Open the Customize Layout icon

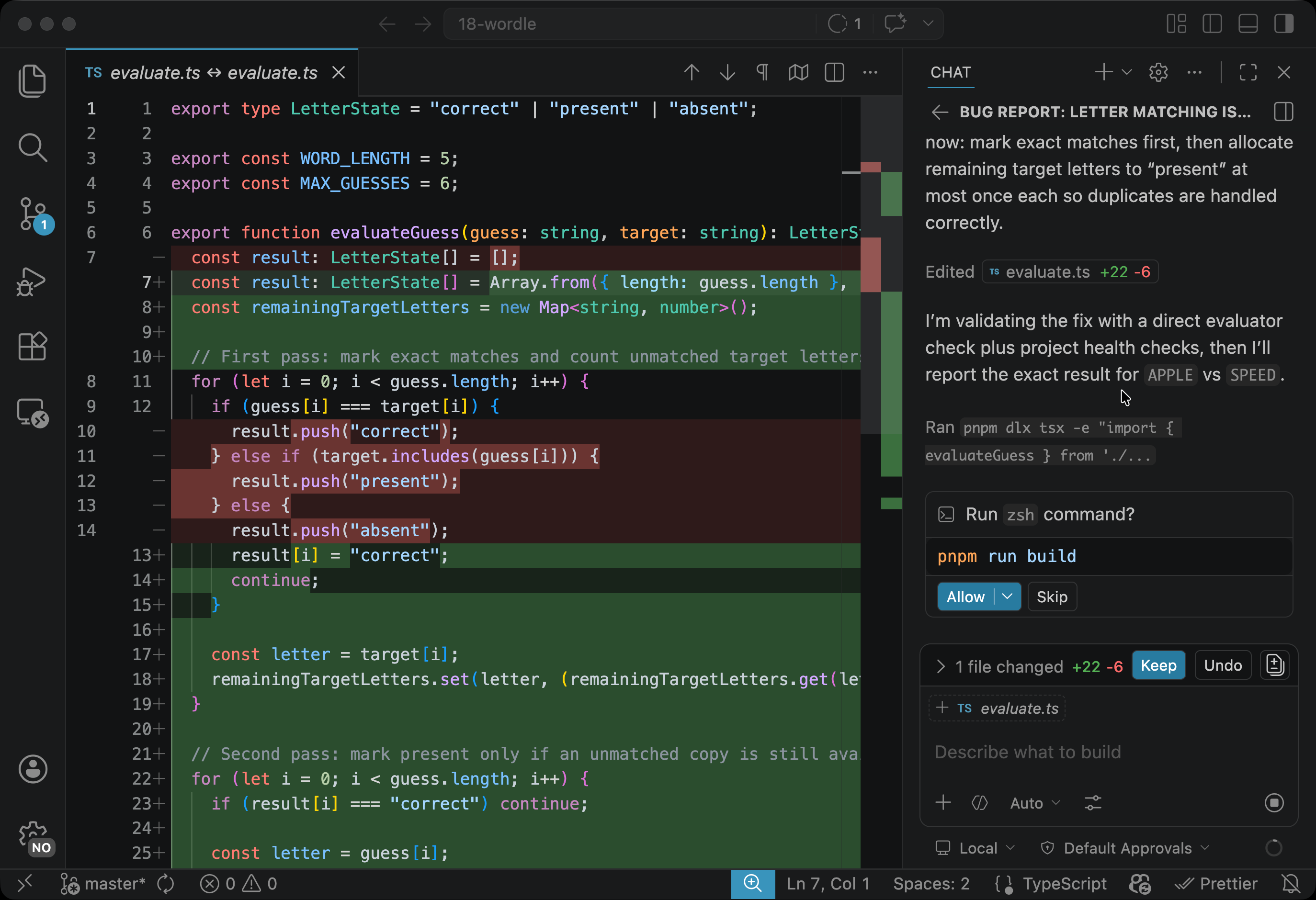click(x=1177, y=24)
